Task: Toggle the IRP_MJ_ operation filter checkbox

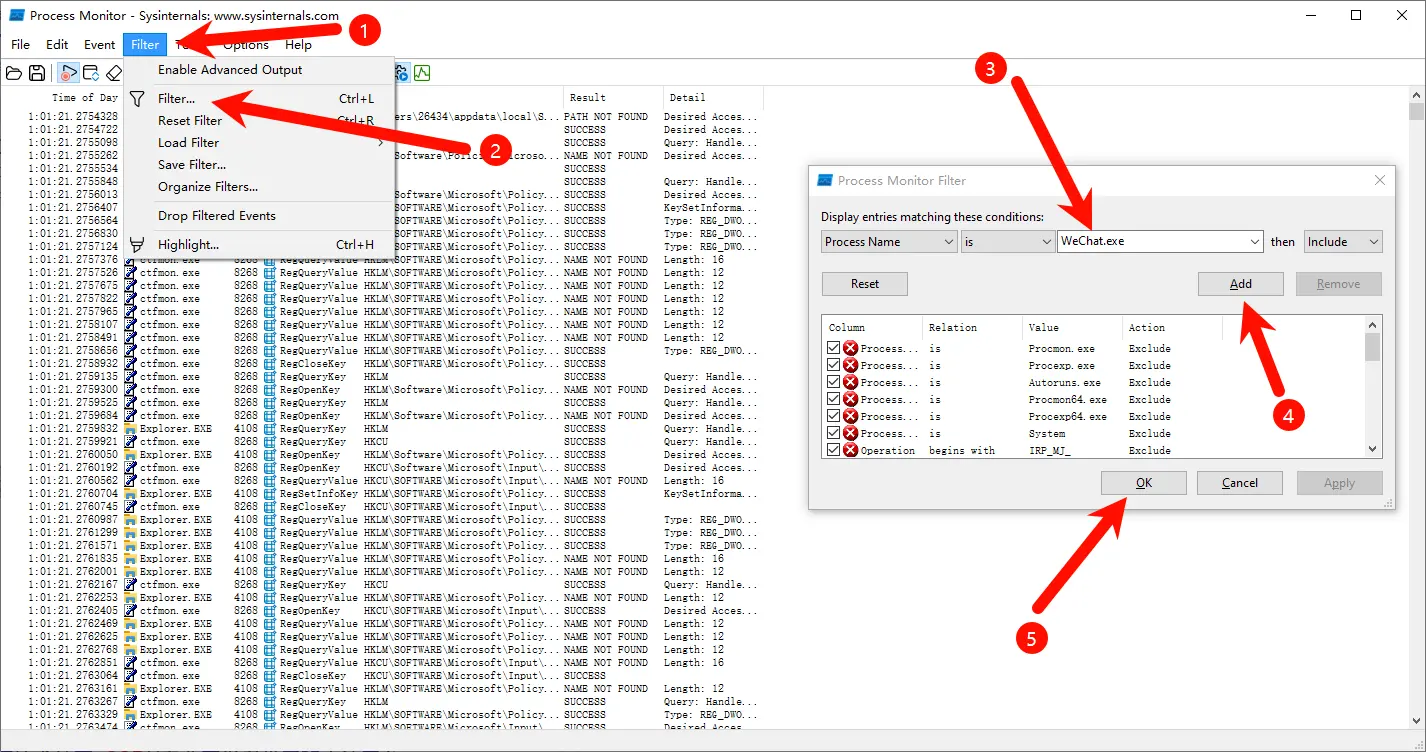Action: coord(833,450)
